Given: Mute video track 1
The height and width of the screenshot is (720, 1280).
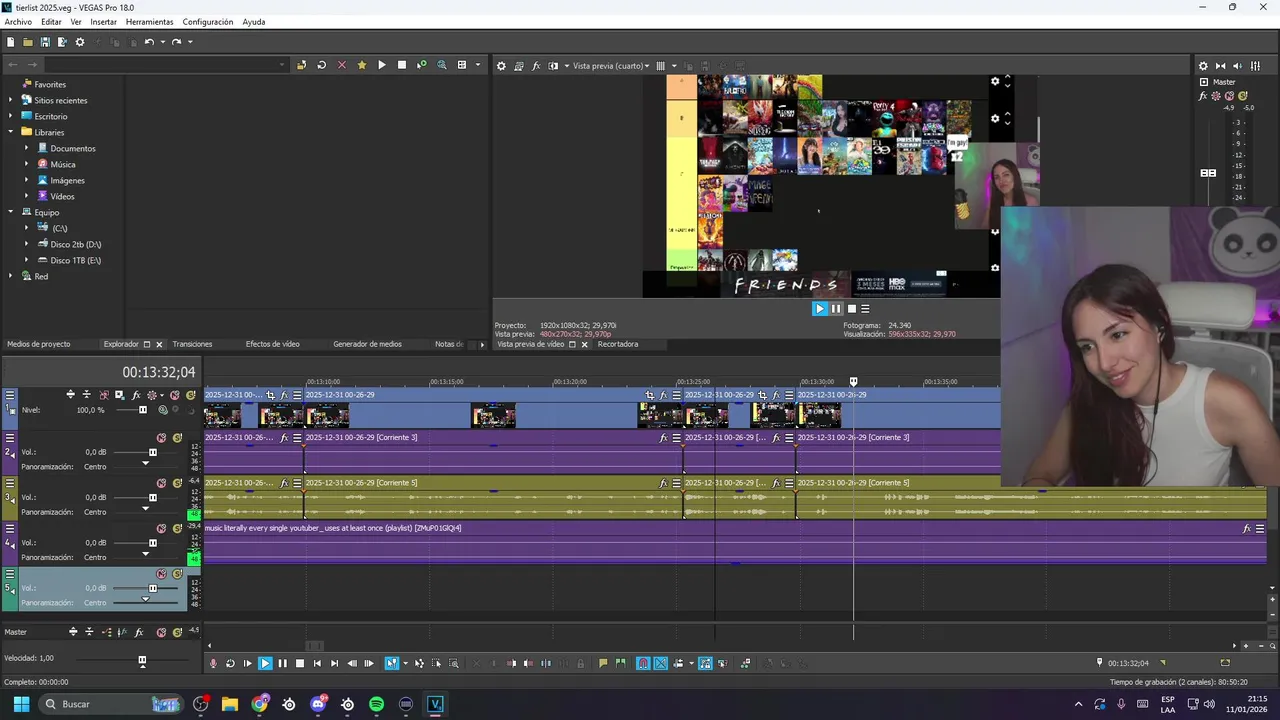Looking at the screenshot, I should click(x=175, y=395).
